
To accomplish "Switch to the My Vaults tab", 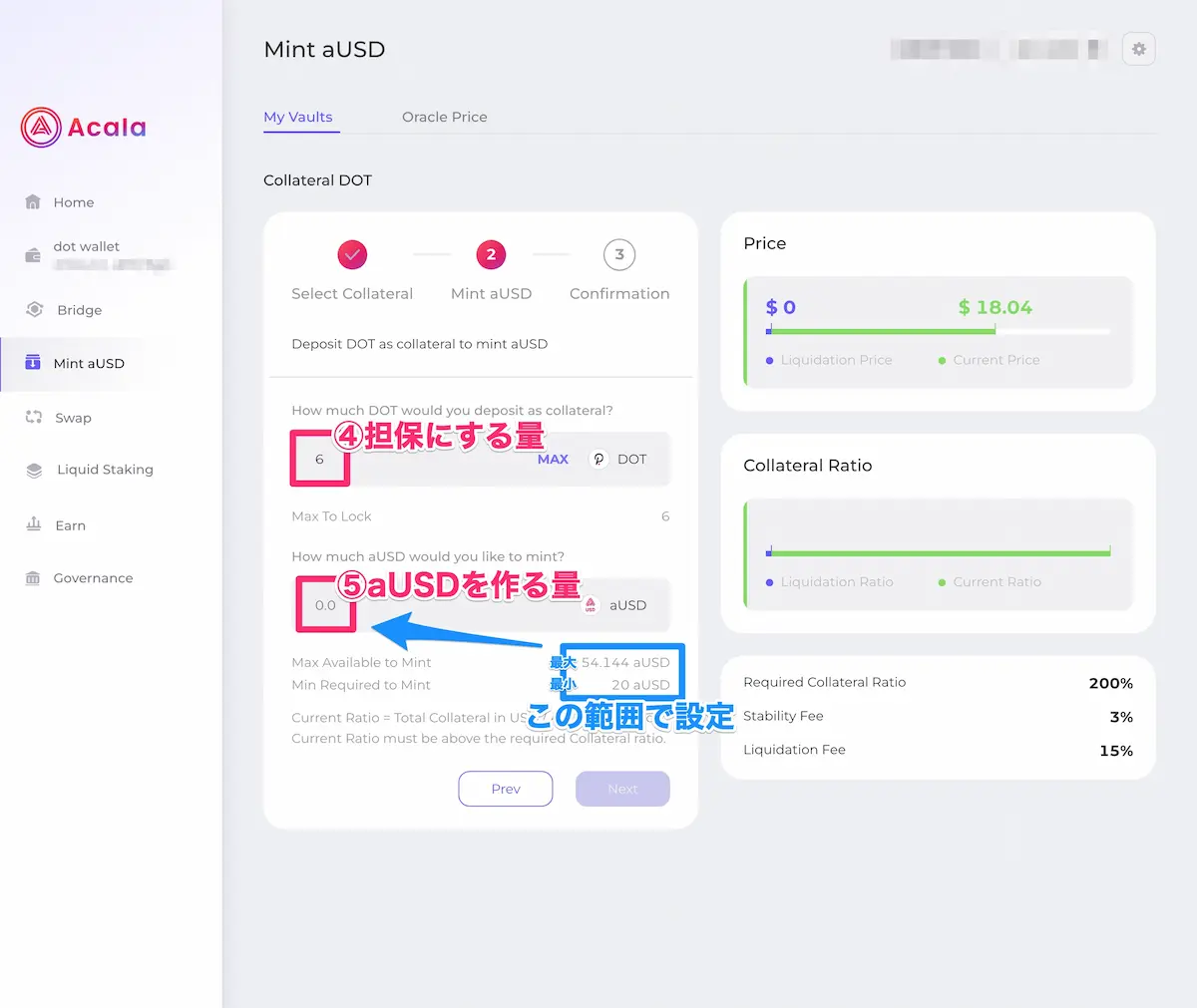I will [x=298, y=117].
